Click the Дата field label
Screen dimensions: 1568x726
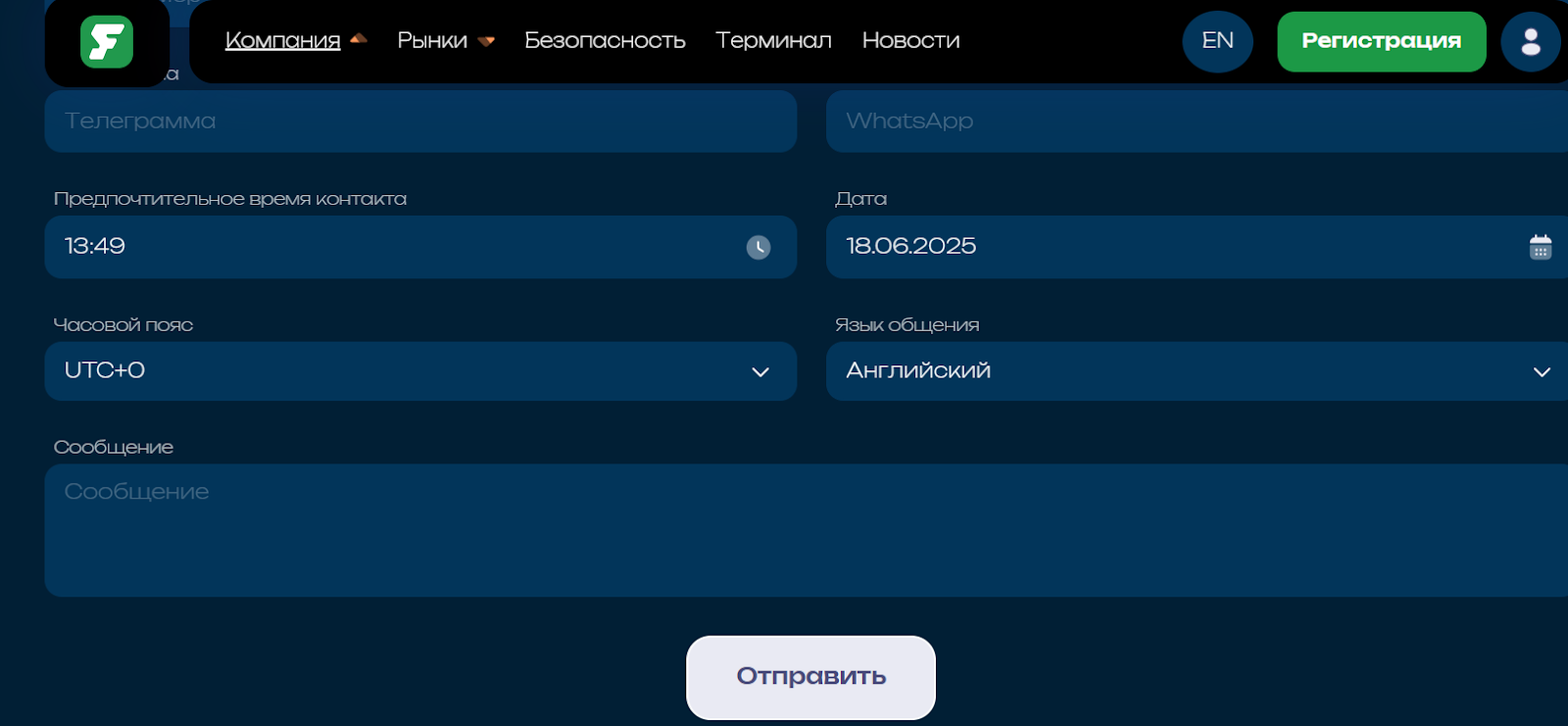click(x=860, y=199)
